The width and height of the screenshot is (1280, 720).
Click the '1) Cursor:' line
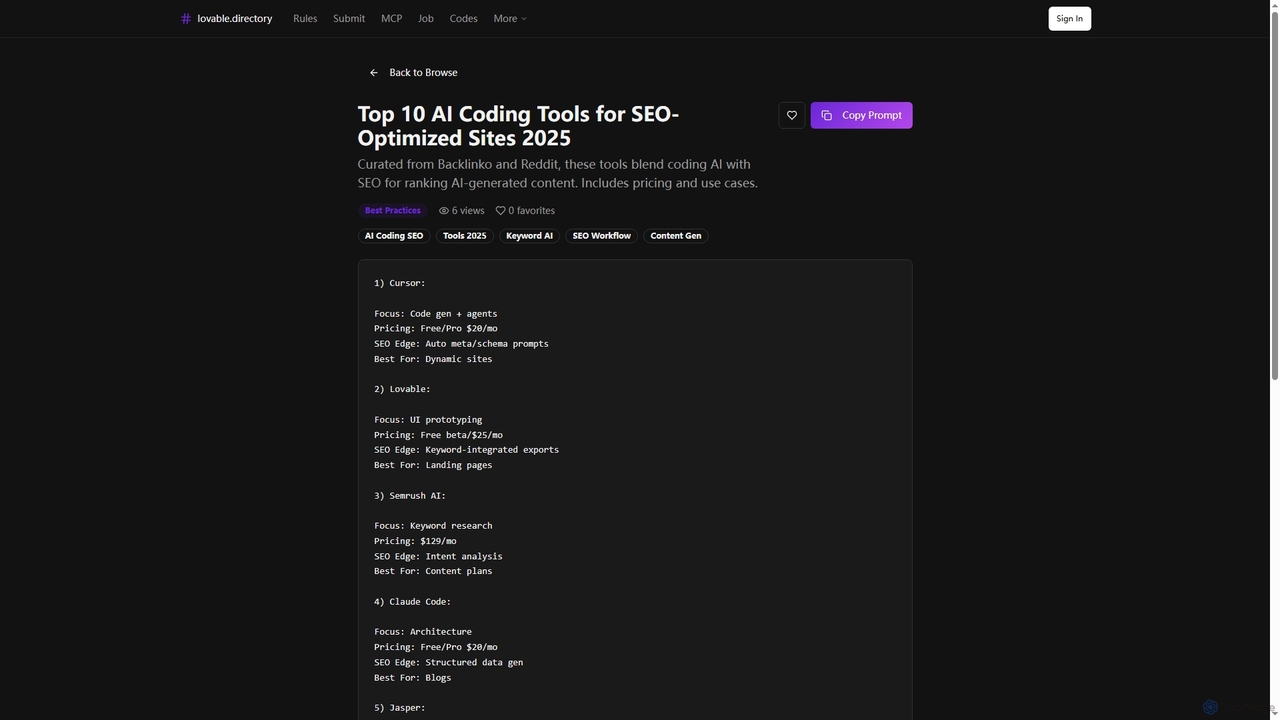pyautogui.click(x=400, y=283)
